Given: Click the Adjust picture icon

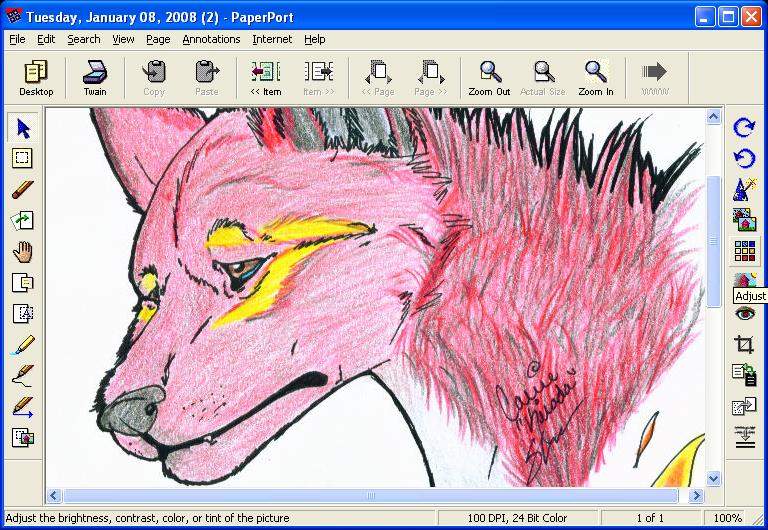Looking at the screenshot, I should click(744, 280).
